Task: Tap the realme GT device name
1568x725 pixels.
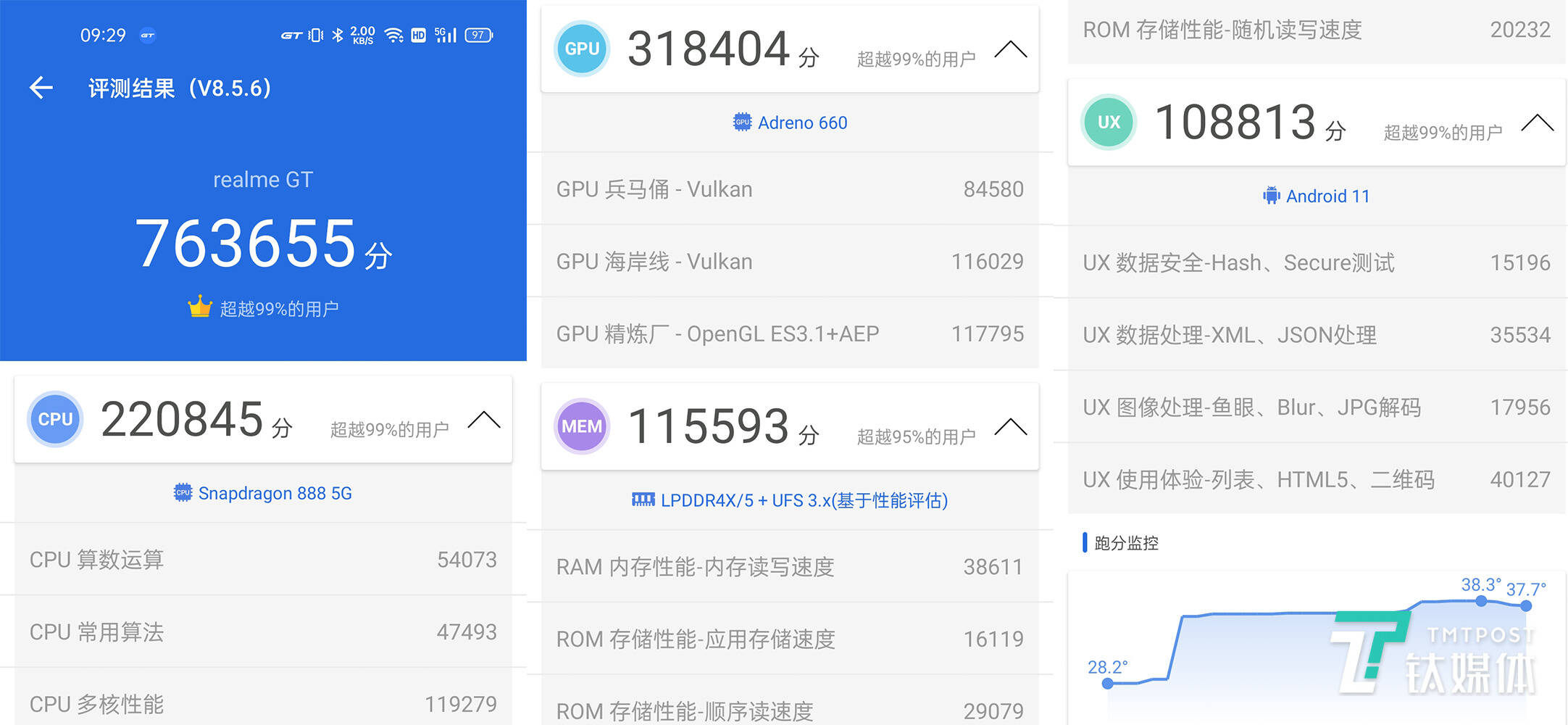Action: point(263,179)
